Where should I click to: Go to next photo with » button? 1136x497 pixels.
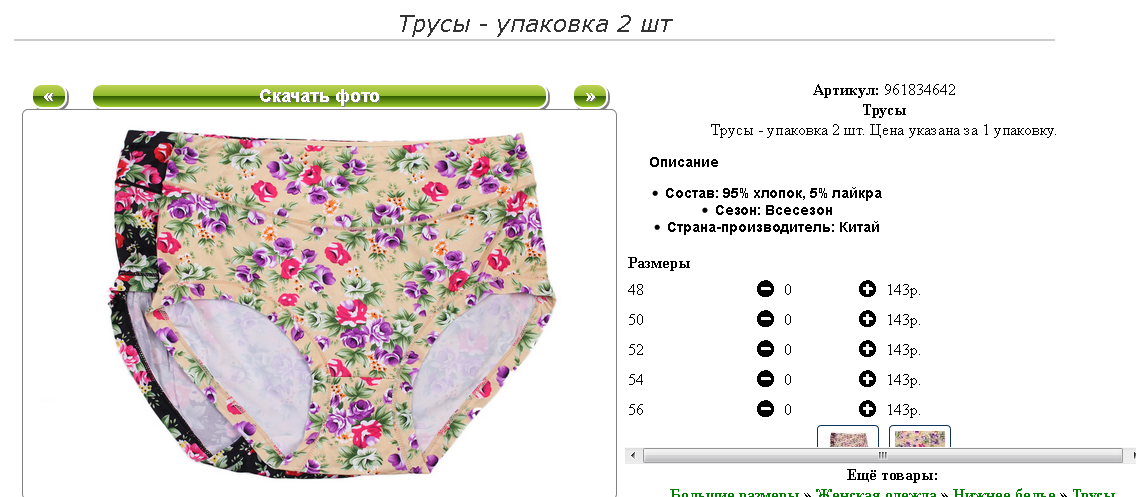pyautogui.click(x=590, y=96)
